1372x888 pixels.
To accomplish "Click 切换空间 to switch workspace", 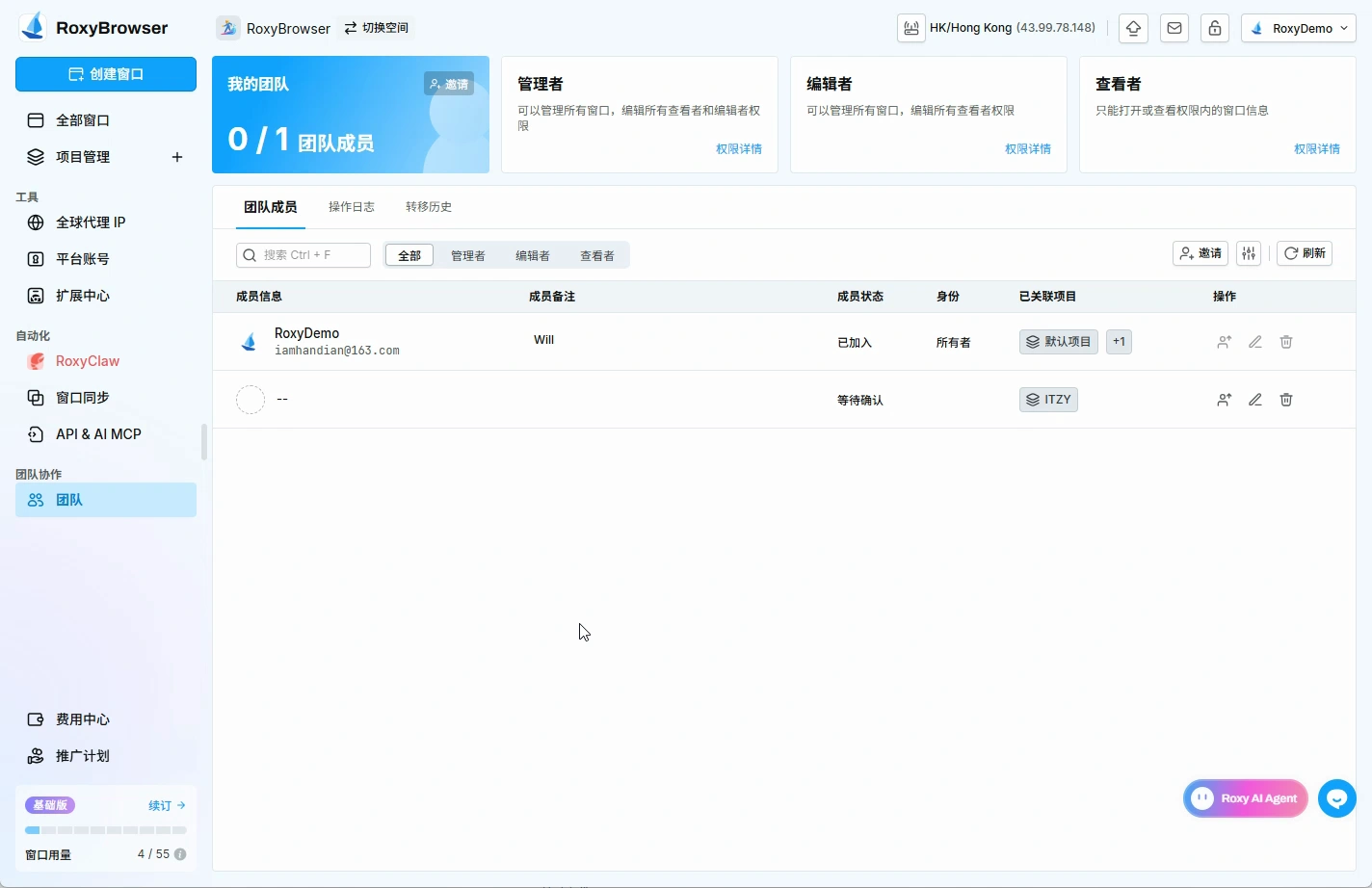I will pyautogui.click(x=377, y=28).
